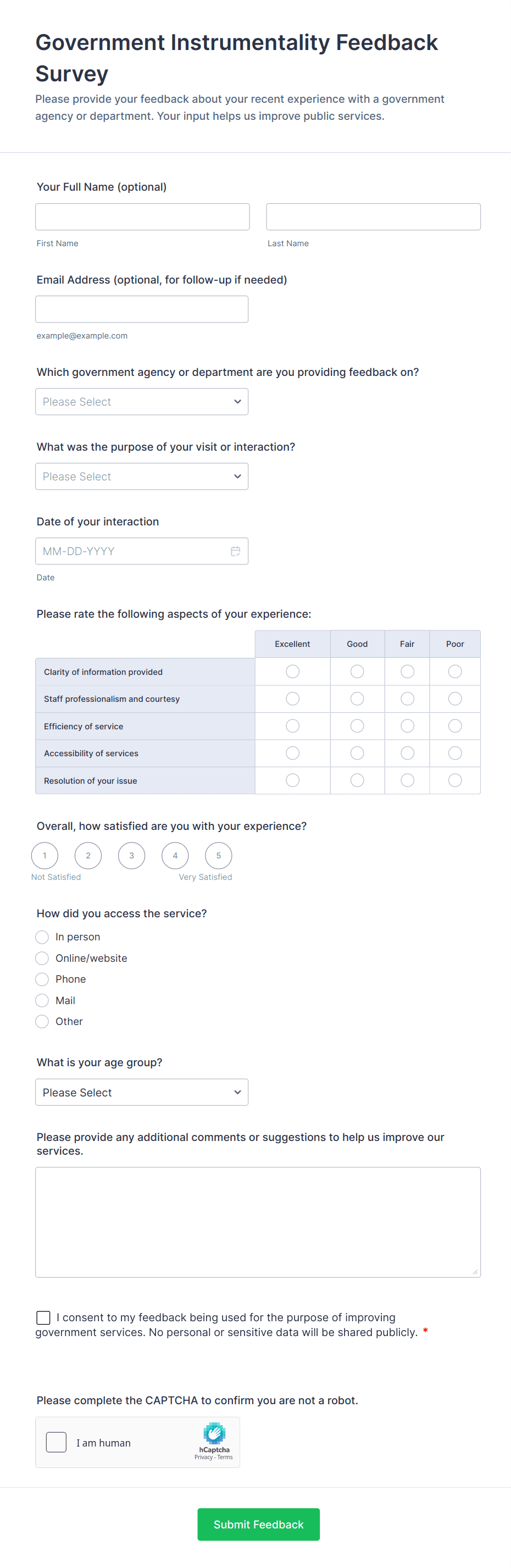Click the Submit Feedback button

tap(258, 1524)
